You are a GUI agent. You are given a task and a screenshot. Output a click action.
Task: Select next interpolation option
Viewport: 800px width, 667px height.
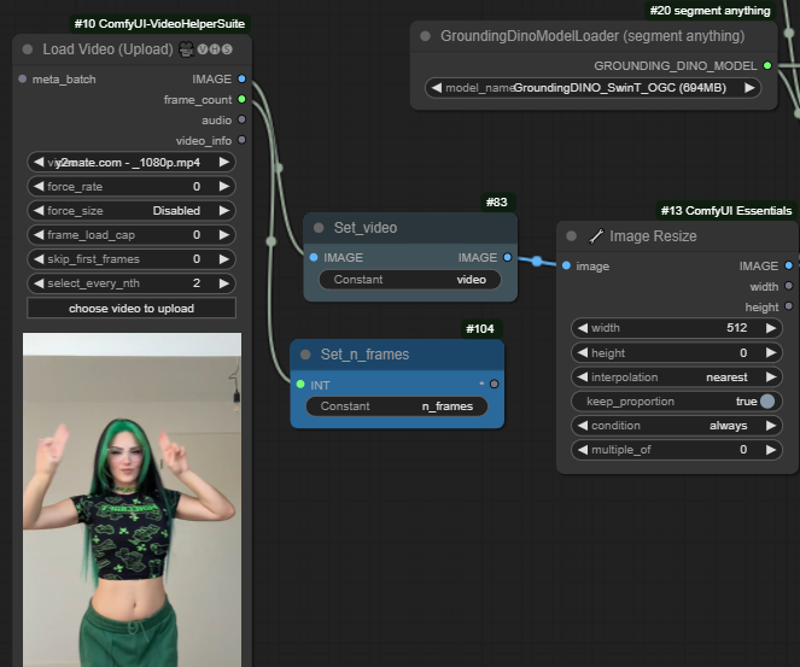click(770, 377)
